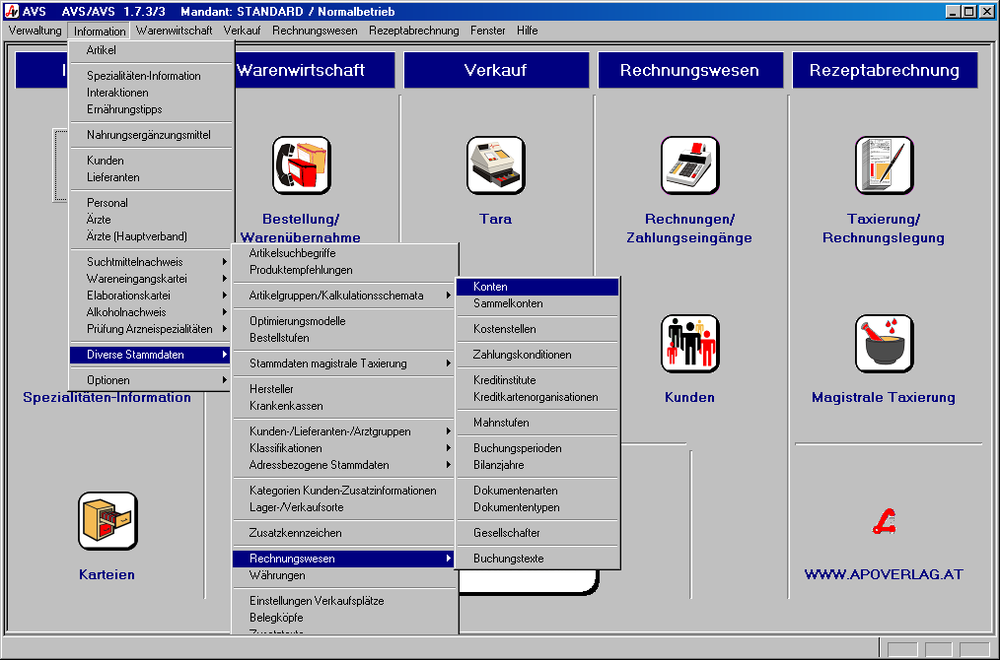Select Buchungstexte from the submenu

point(508,559)
